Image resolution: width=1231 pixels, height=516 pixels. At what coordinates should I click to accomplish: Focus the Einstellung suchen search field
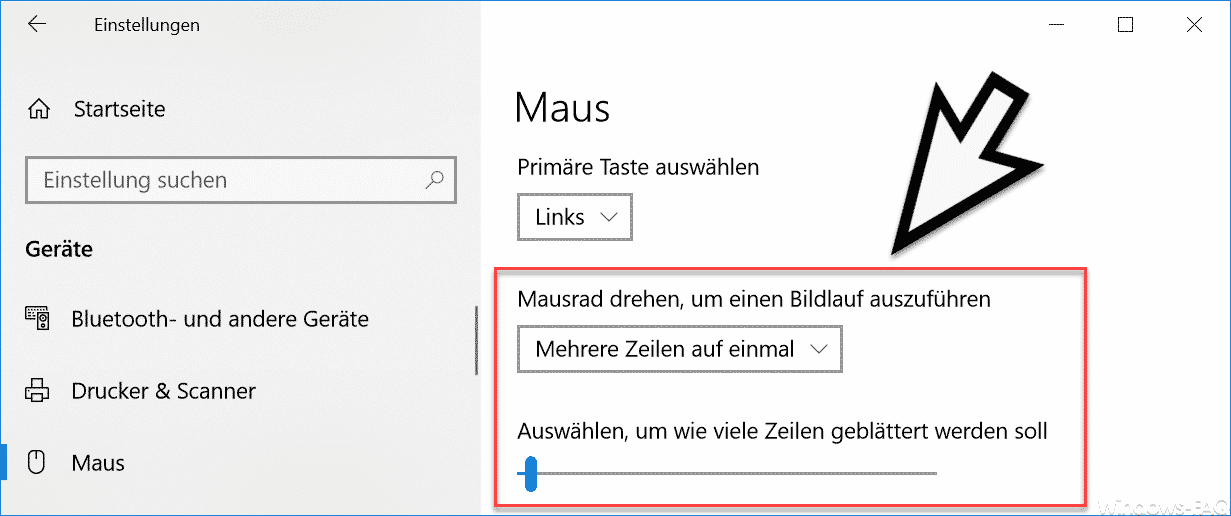coord(225,181)
